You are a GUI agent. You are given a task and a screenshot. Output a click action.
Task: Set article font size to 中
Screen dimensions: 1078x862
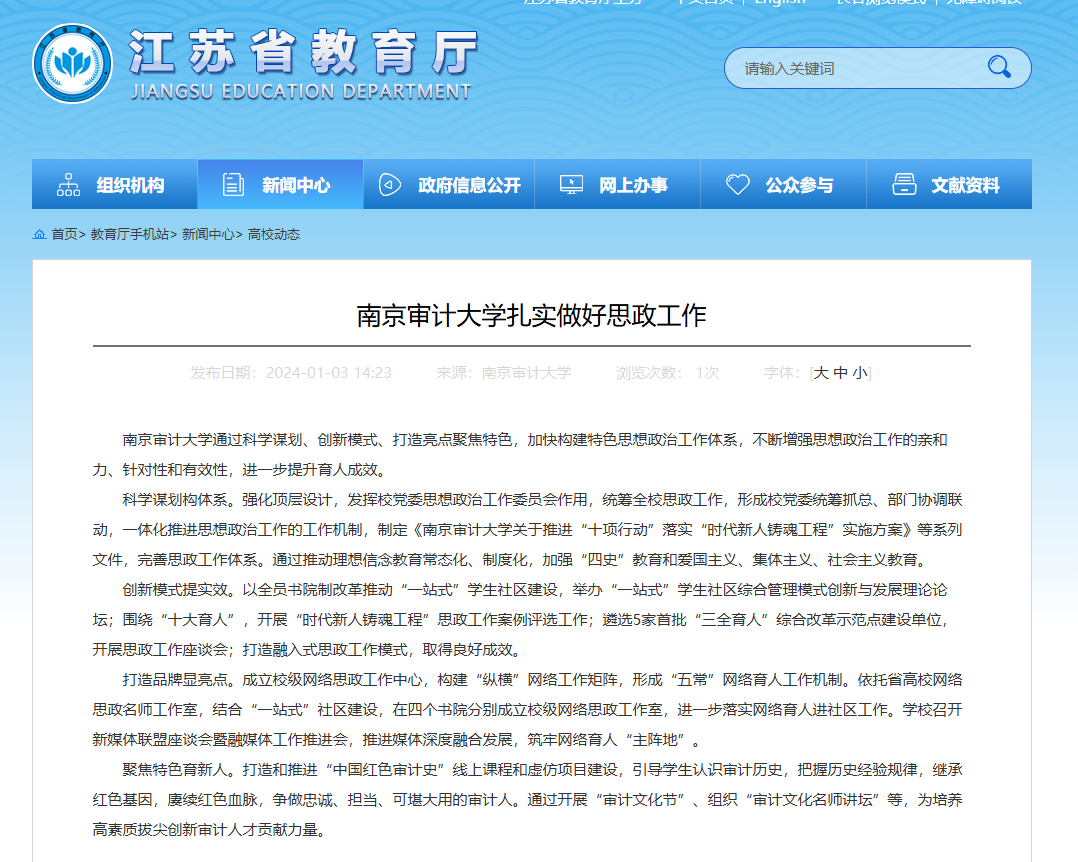click(x=840, y=373)
